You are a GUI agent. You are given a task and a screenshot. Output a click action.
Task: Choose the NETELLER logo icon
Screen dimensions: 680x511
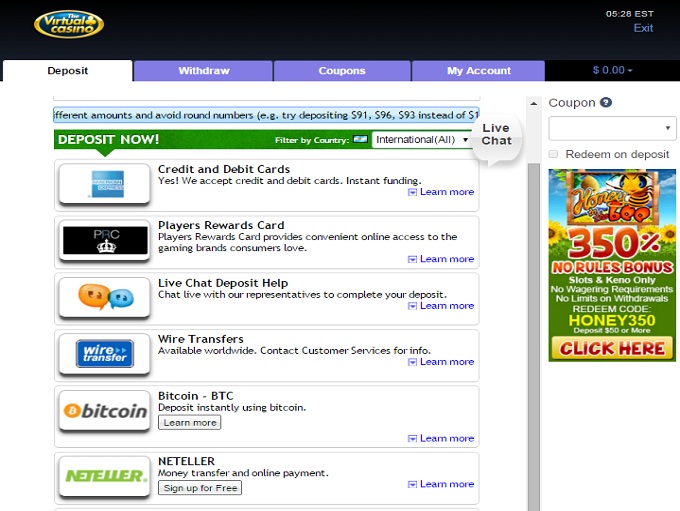pos(104,476)
